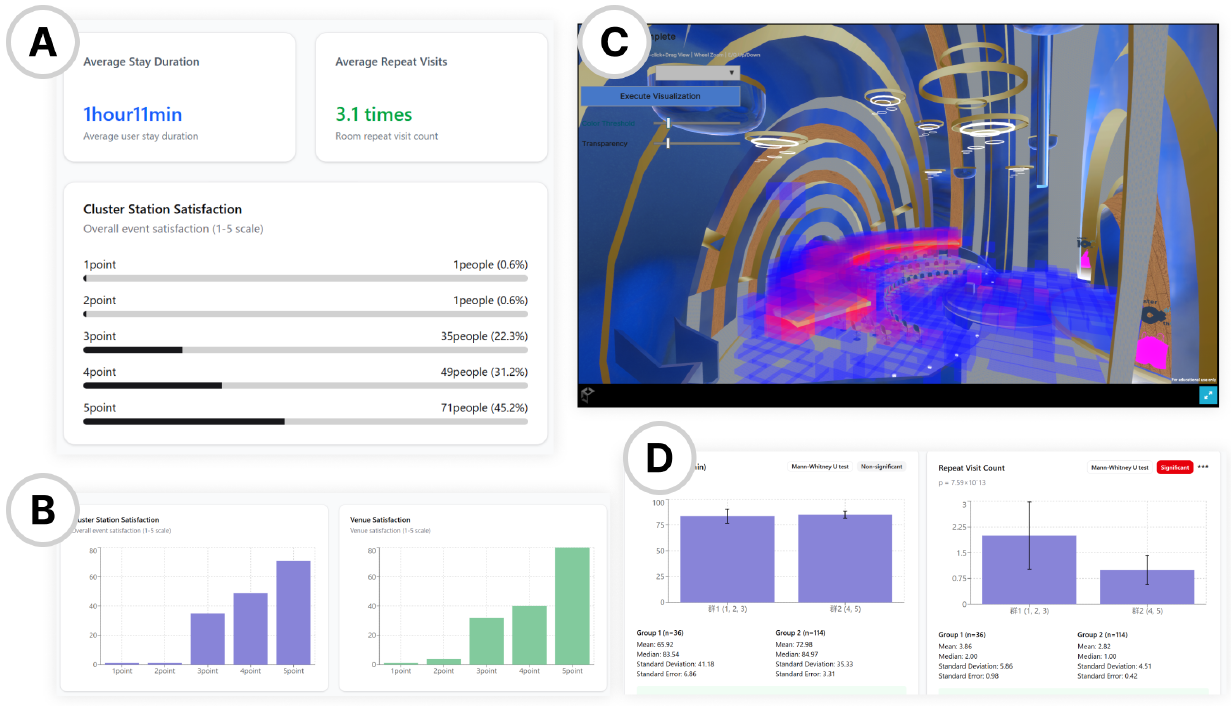Select the Average Repeat Visits card
Image resolution: width=1231 pixels, height=706 pixels.
431,96
